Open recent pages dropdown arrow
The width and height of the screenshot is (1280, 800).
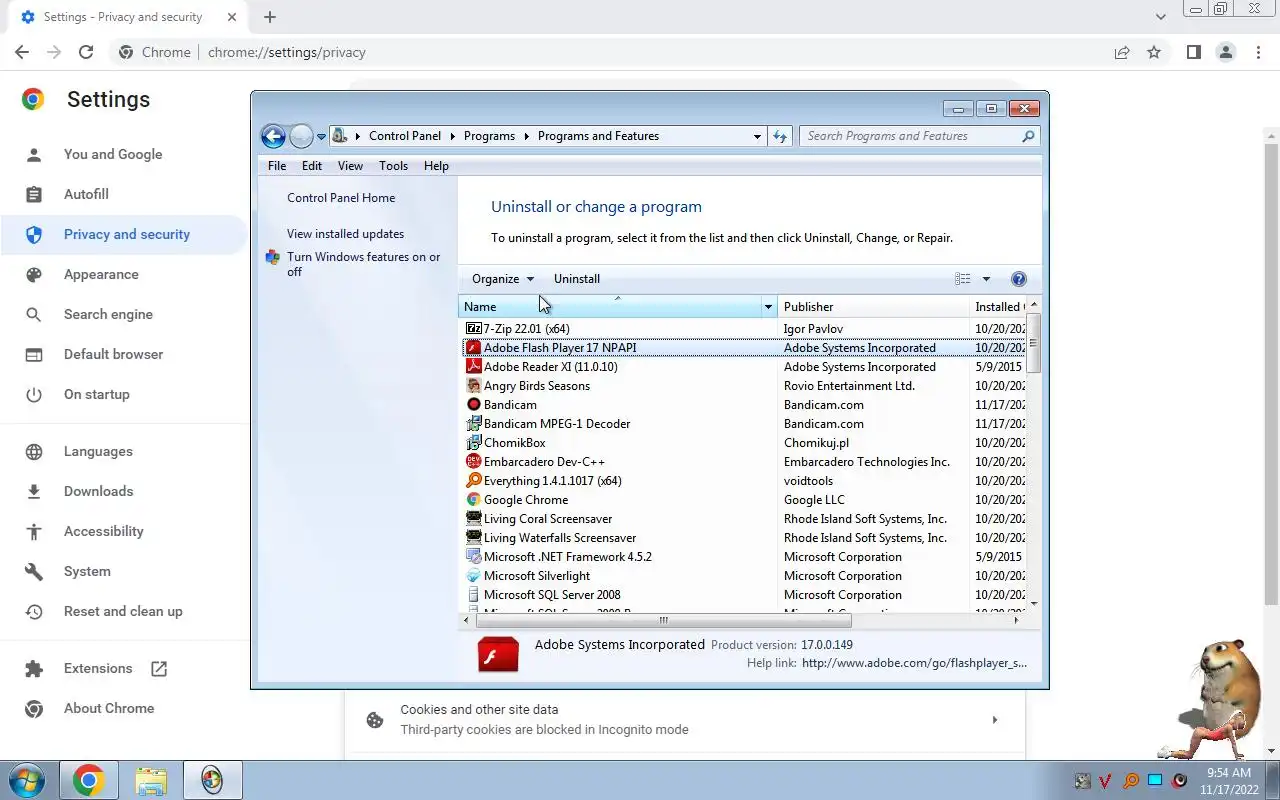point(322,136)
